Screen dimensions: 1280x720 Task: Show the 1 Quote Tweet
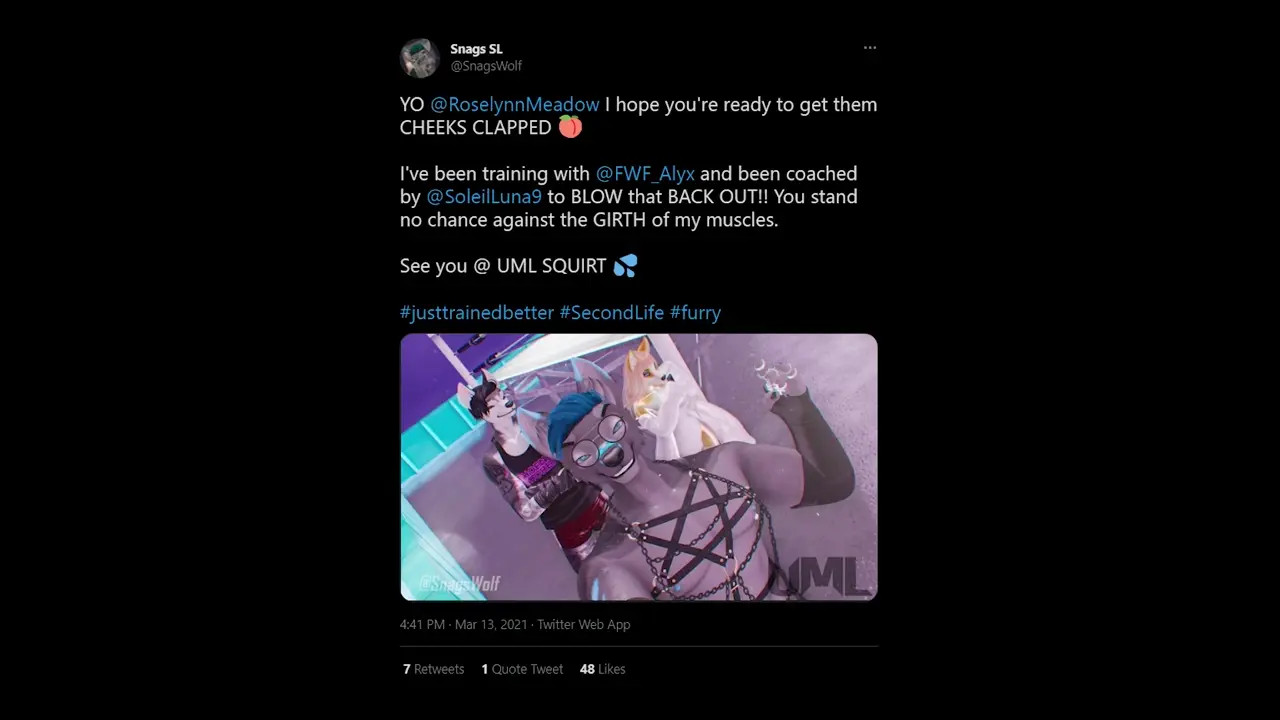point(522,669)
